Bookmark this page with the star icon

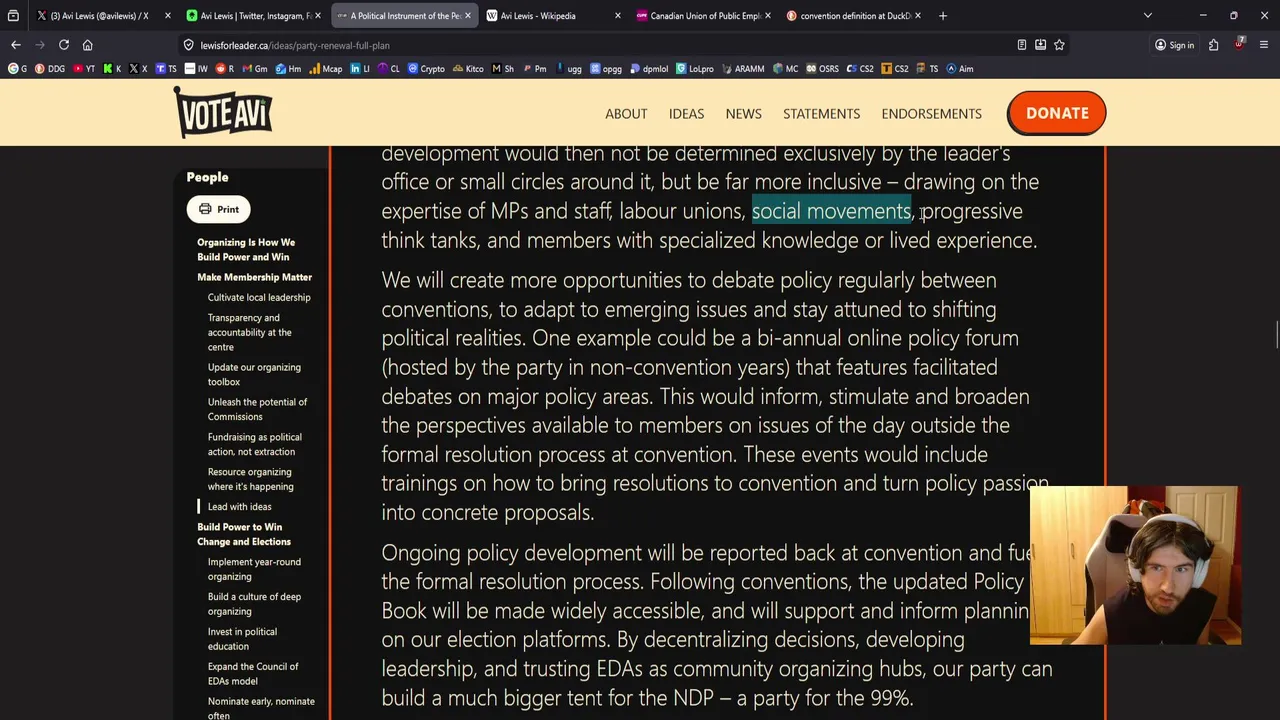[x=1059, y=45]
